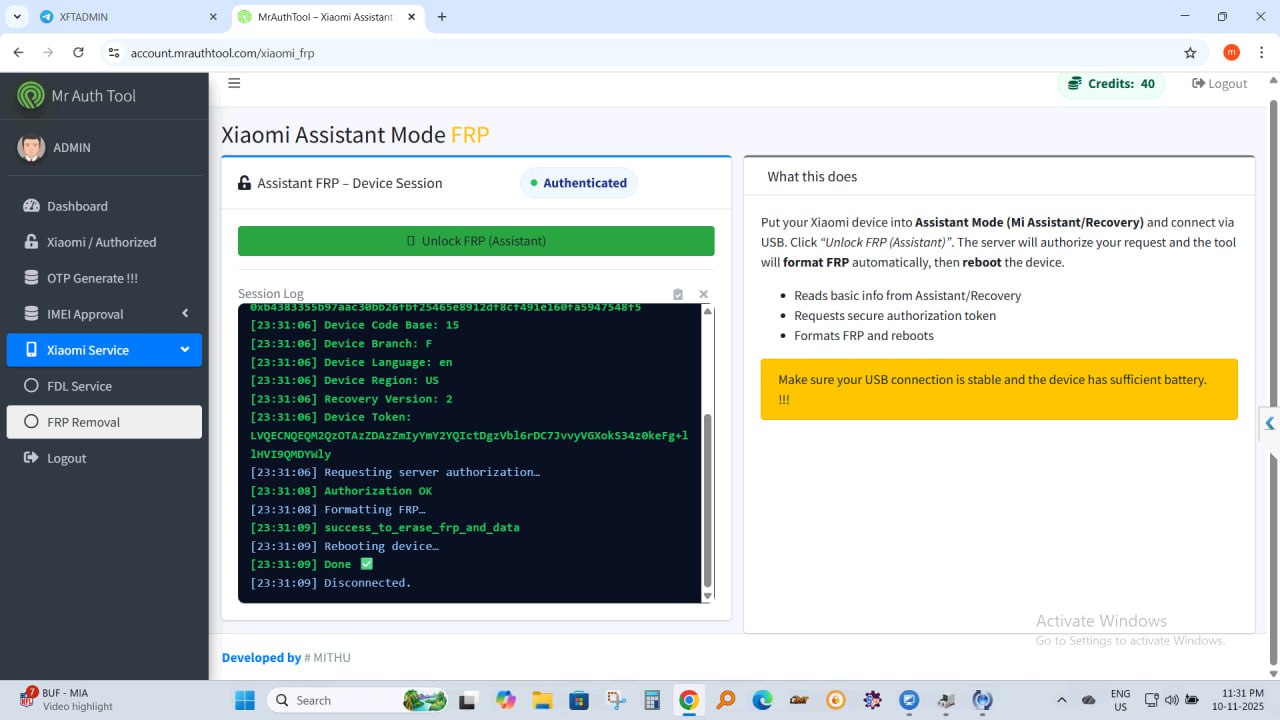Bookmark this page with star icon
The height and width of the screenshot is (720, 1280).
pyautogui.click(x=1190, y=53)
